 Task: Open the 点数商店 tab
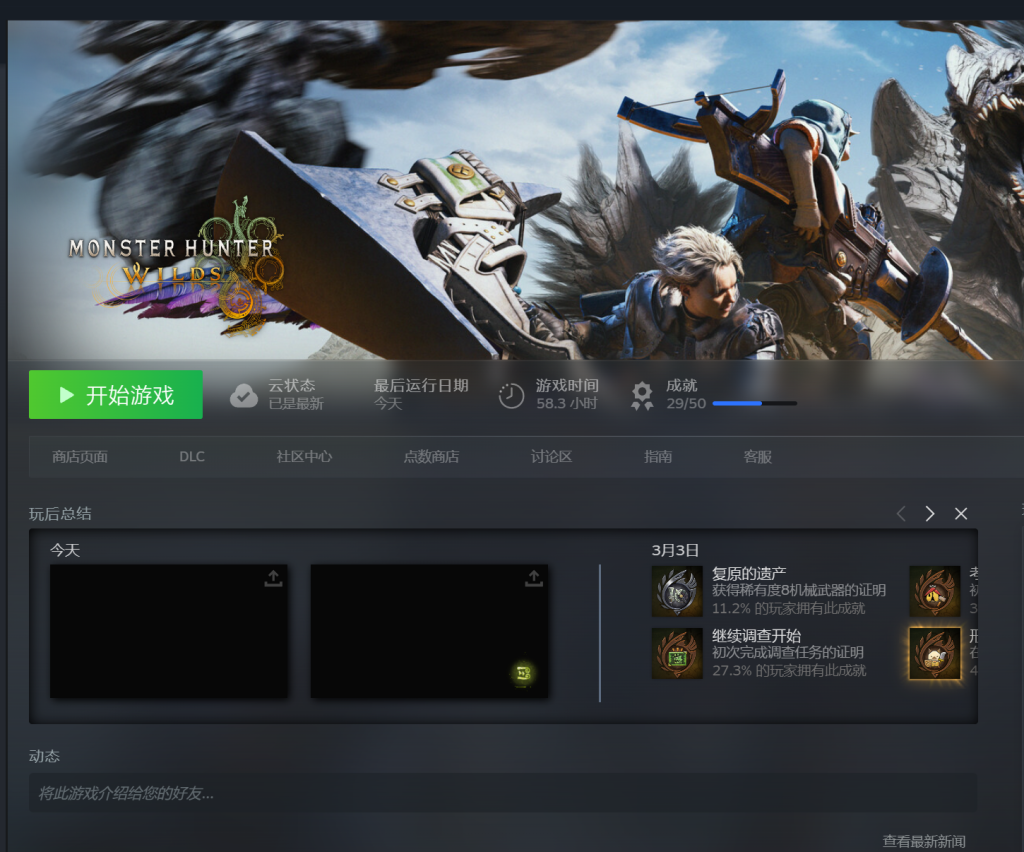click(431, 456)
